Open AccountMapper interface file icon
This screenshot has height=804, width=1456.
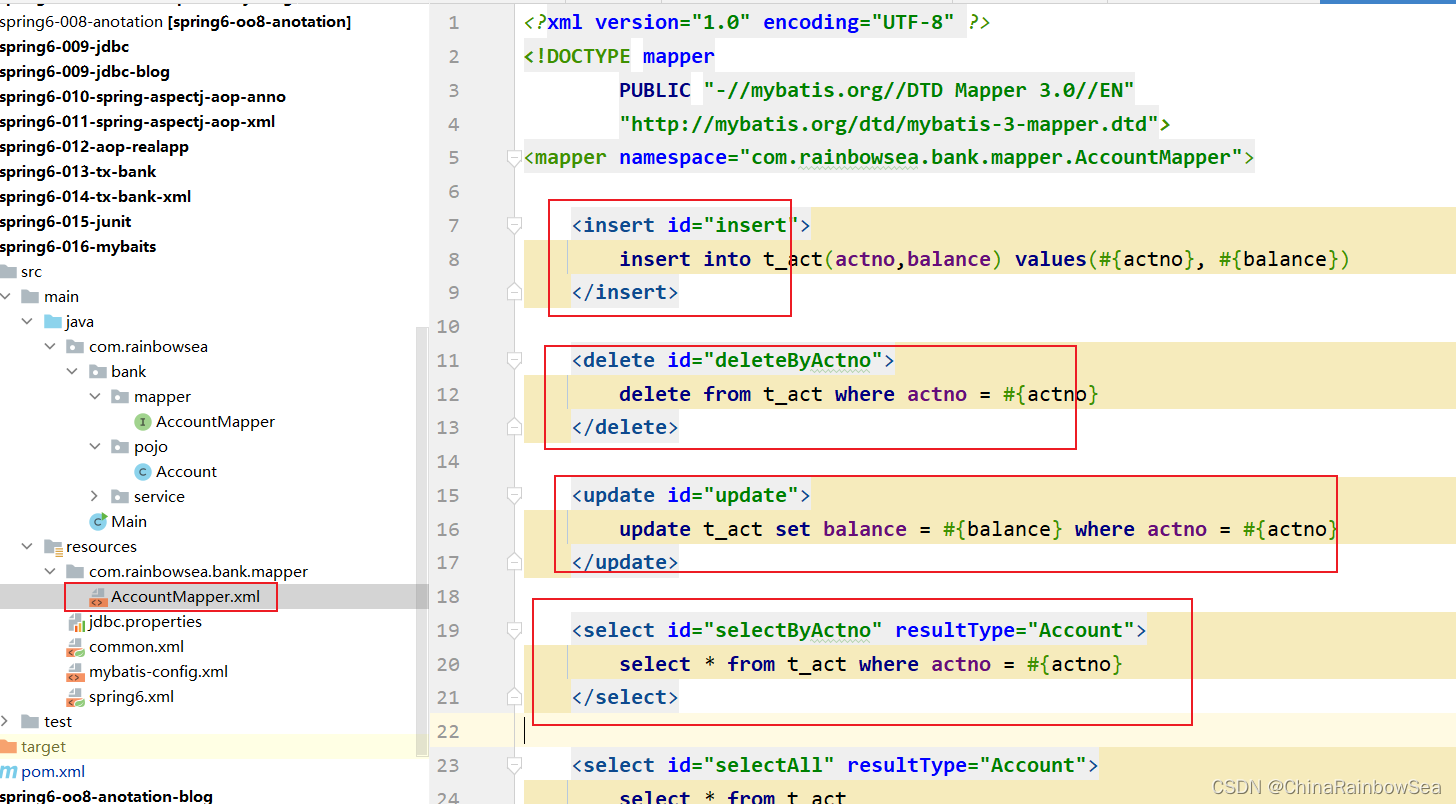[x=143, y=422]
